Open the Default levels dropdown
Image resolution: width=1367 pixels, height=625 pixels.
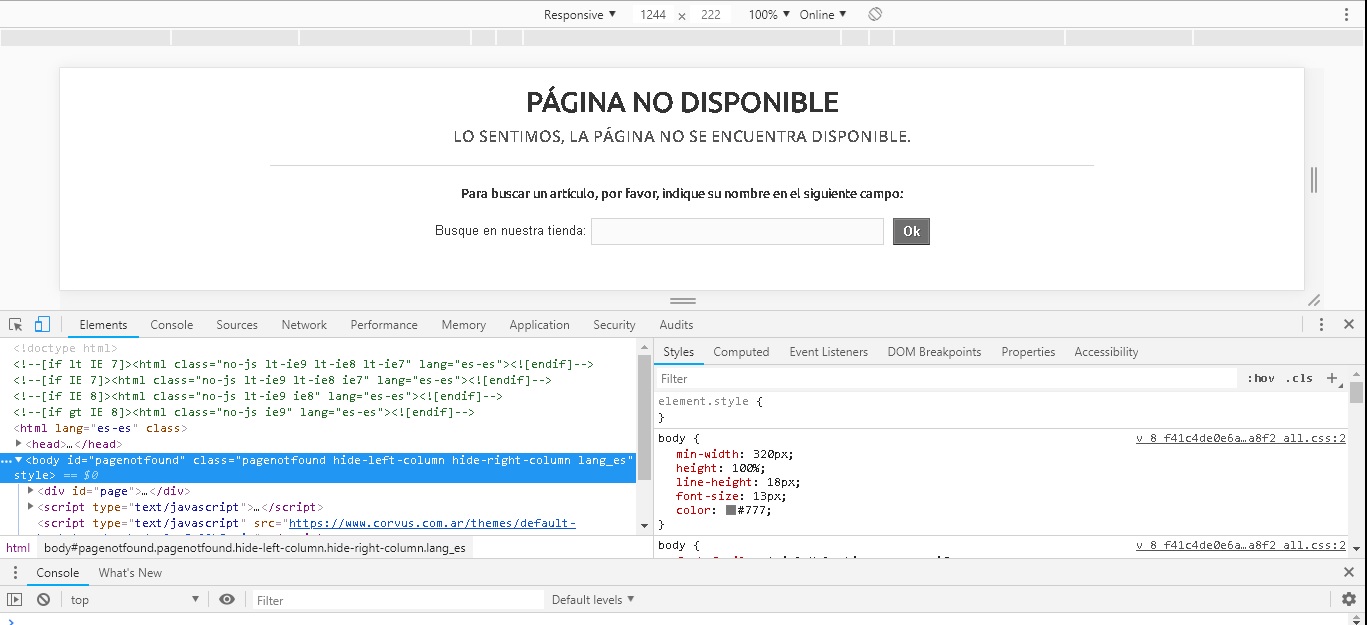[x=592, y=600]
